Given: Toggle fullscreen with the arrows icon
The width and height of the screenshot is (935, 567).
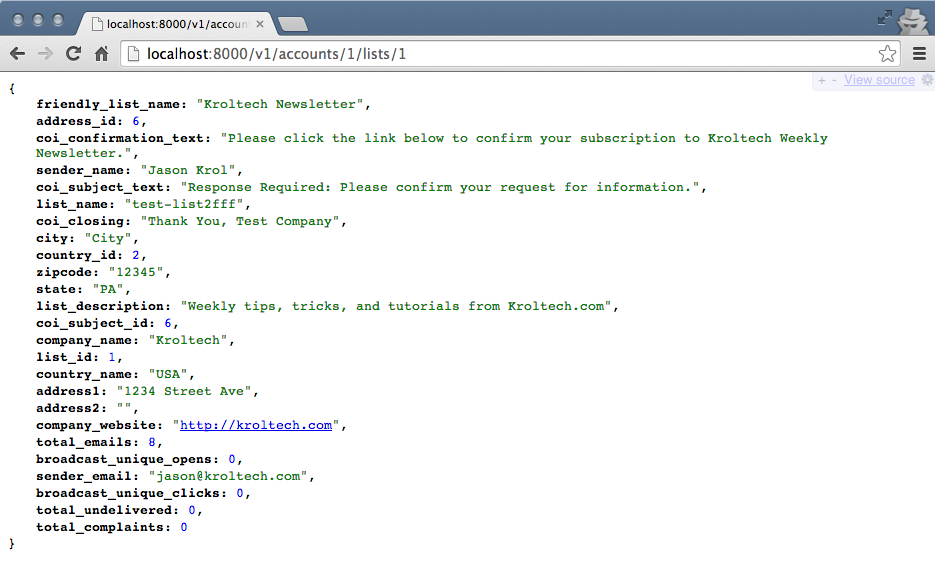Looking at the screenshot, I should point(885,18).
